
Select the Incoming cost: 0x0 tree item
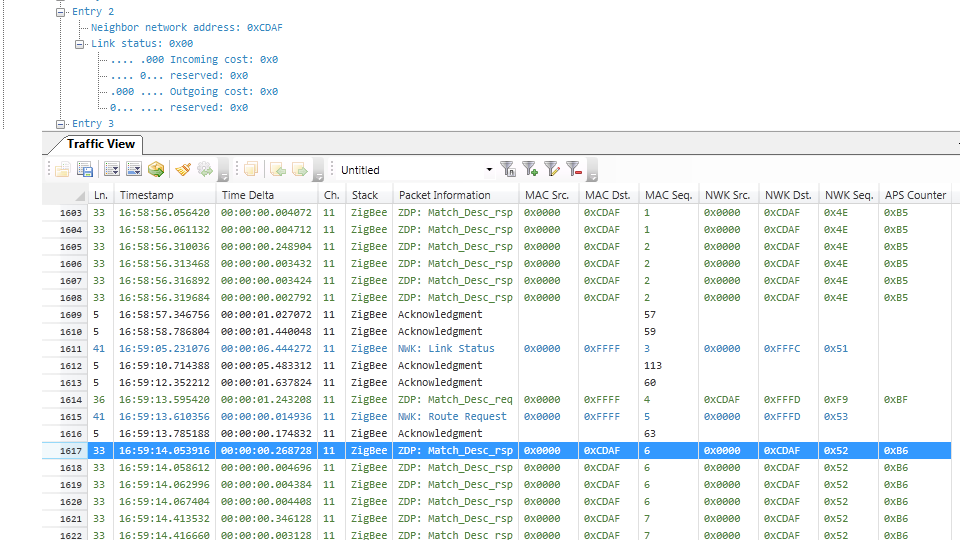194,59
